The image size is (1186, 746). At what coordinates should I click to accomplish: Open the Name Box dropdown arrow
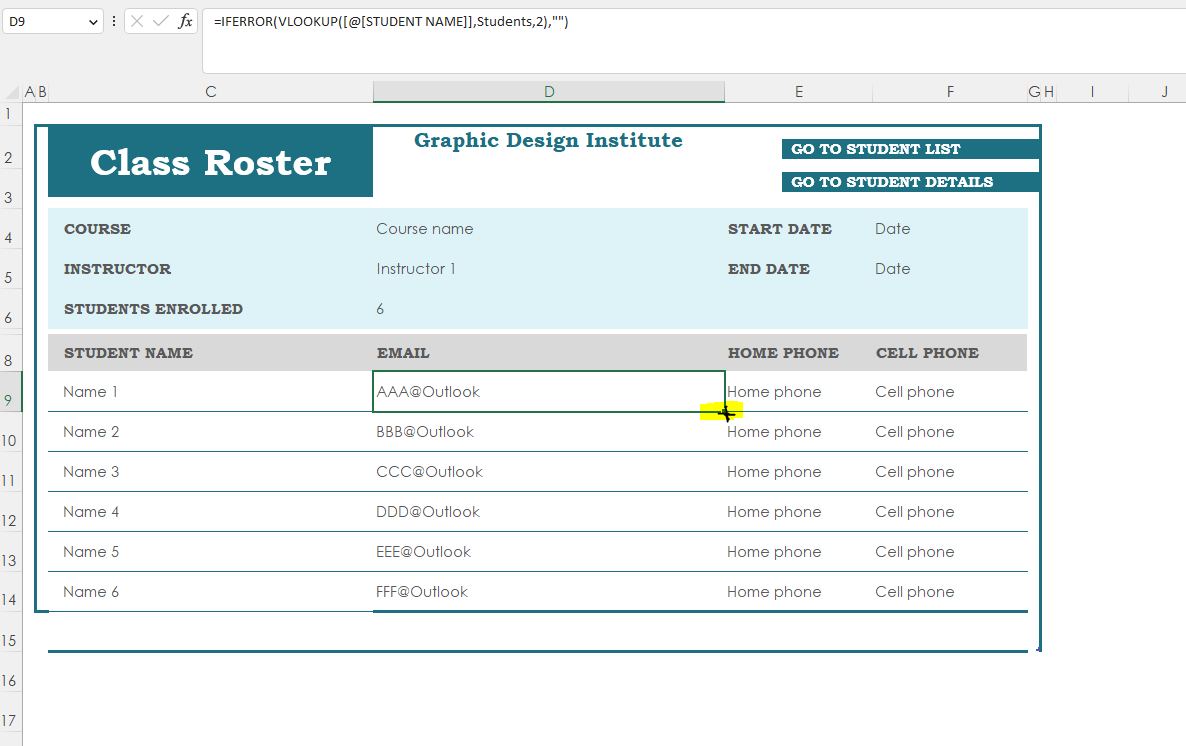[93, 22]
